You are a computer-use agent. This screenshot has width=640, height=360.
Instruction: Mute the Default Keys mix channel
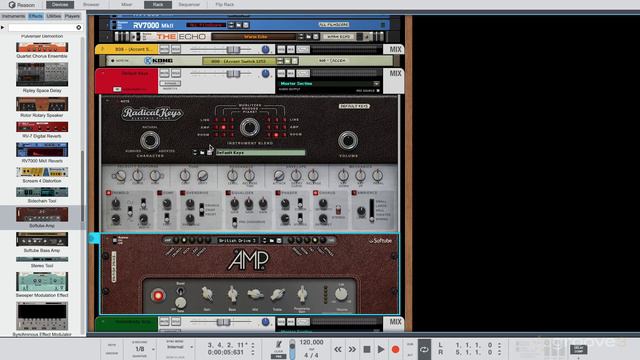(x=164, y=73)
